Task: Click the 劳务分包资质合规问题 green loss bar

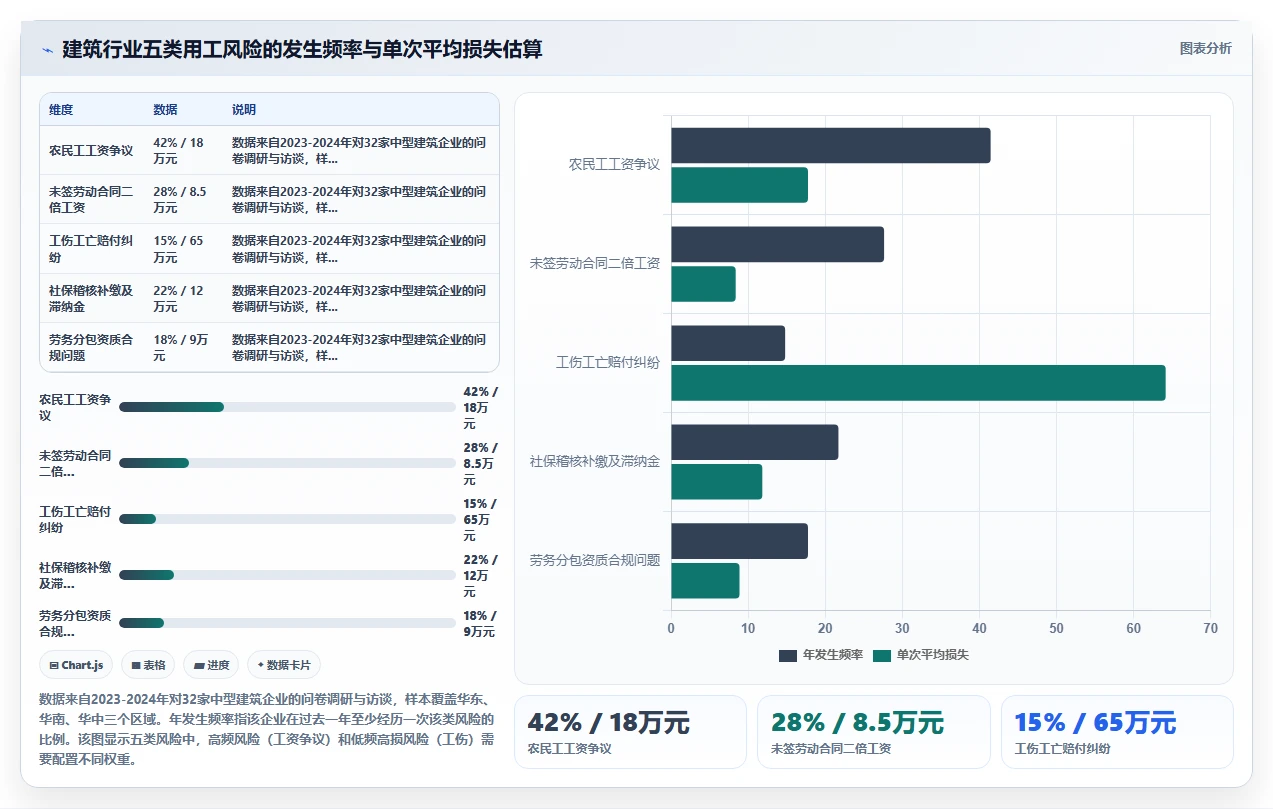Action: click(705, 581)
